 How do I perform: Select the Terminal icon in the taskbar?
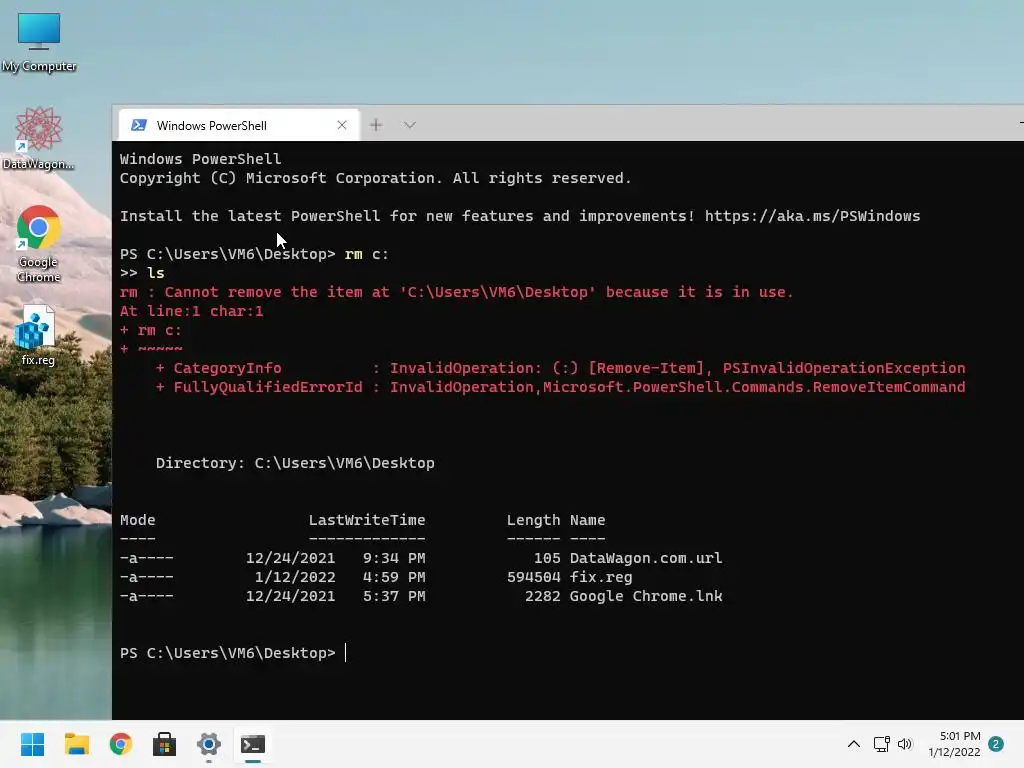253,744
